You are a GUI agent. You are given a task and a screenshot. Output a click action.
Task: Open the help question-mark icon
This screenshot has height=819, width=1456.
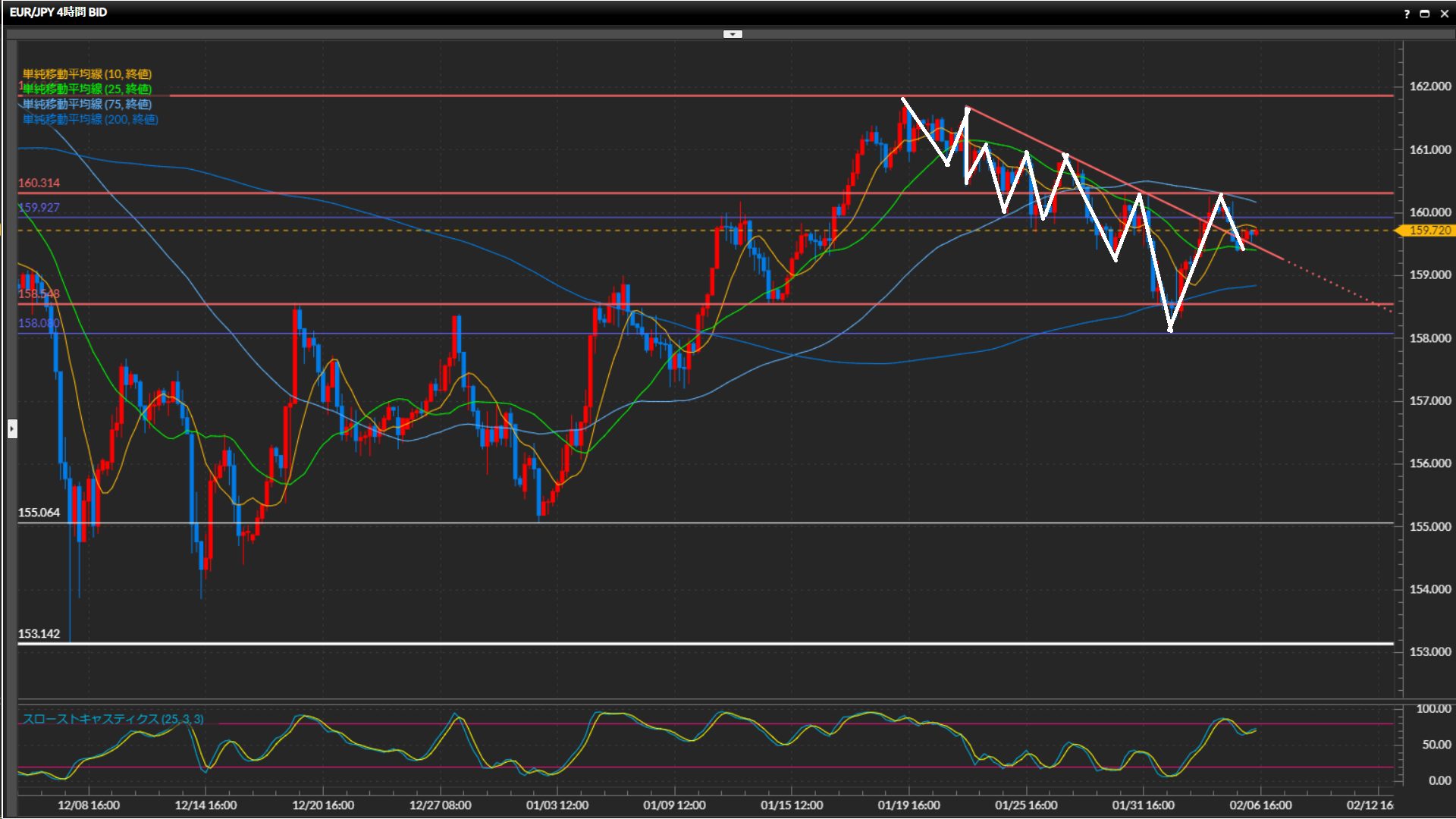(x=1407, y=14)
